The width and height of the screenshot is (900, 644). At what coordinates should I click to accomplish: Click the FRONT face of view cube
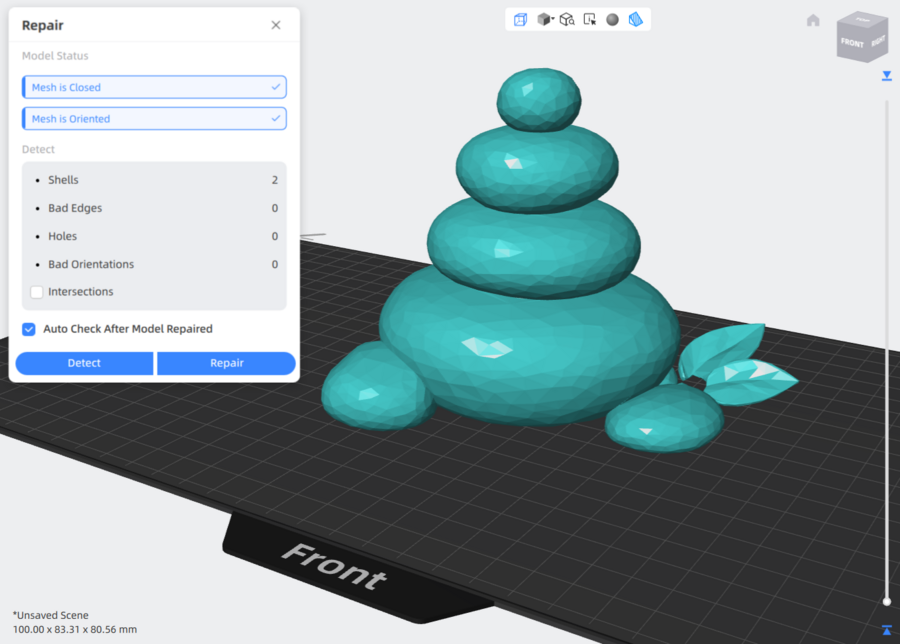(x=852, y=43)
